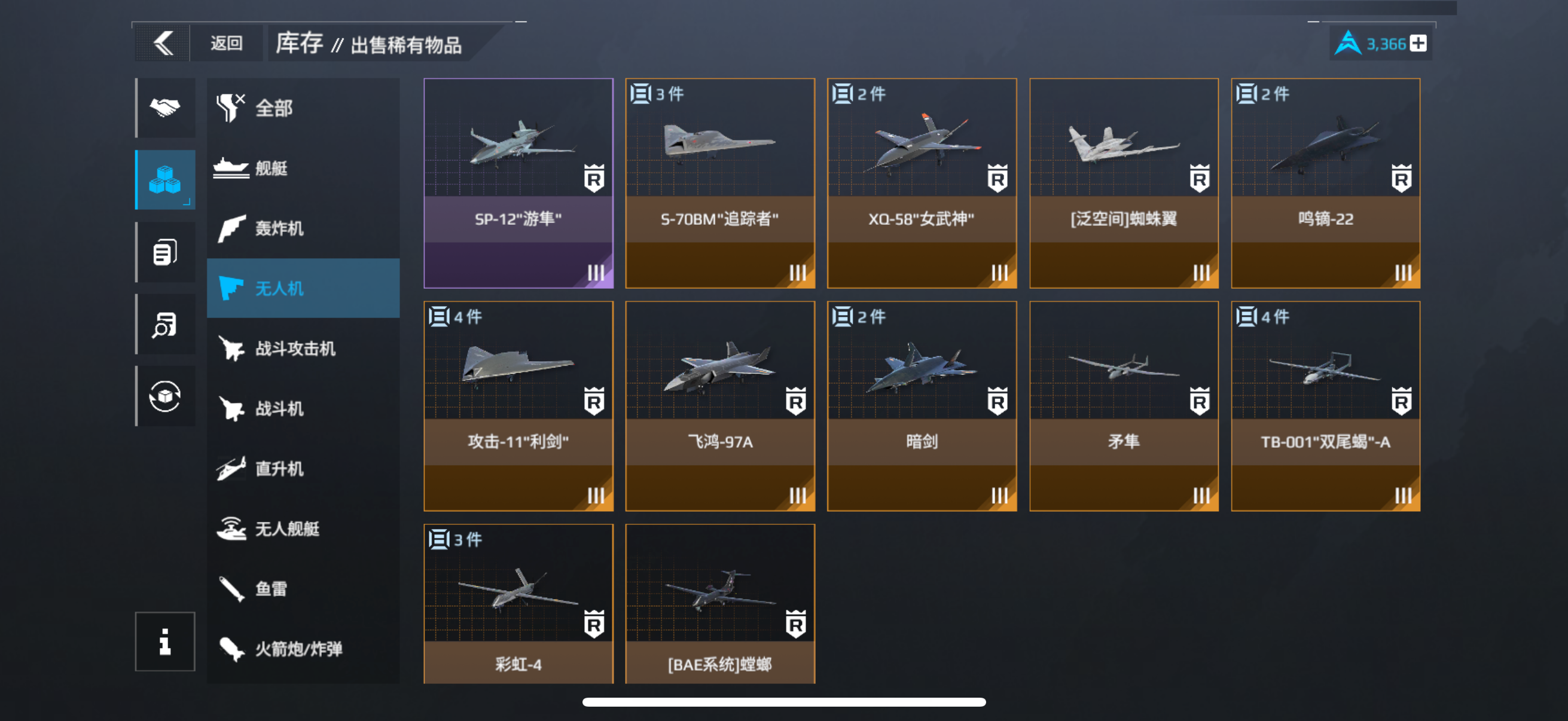
Task: Select the 全部 all-items category
Action: click(303, 108)
